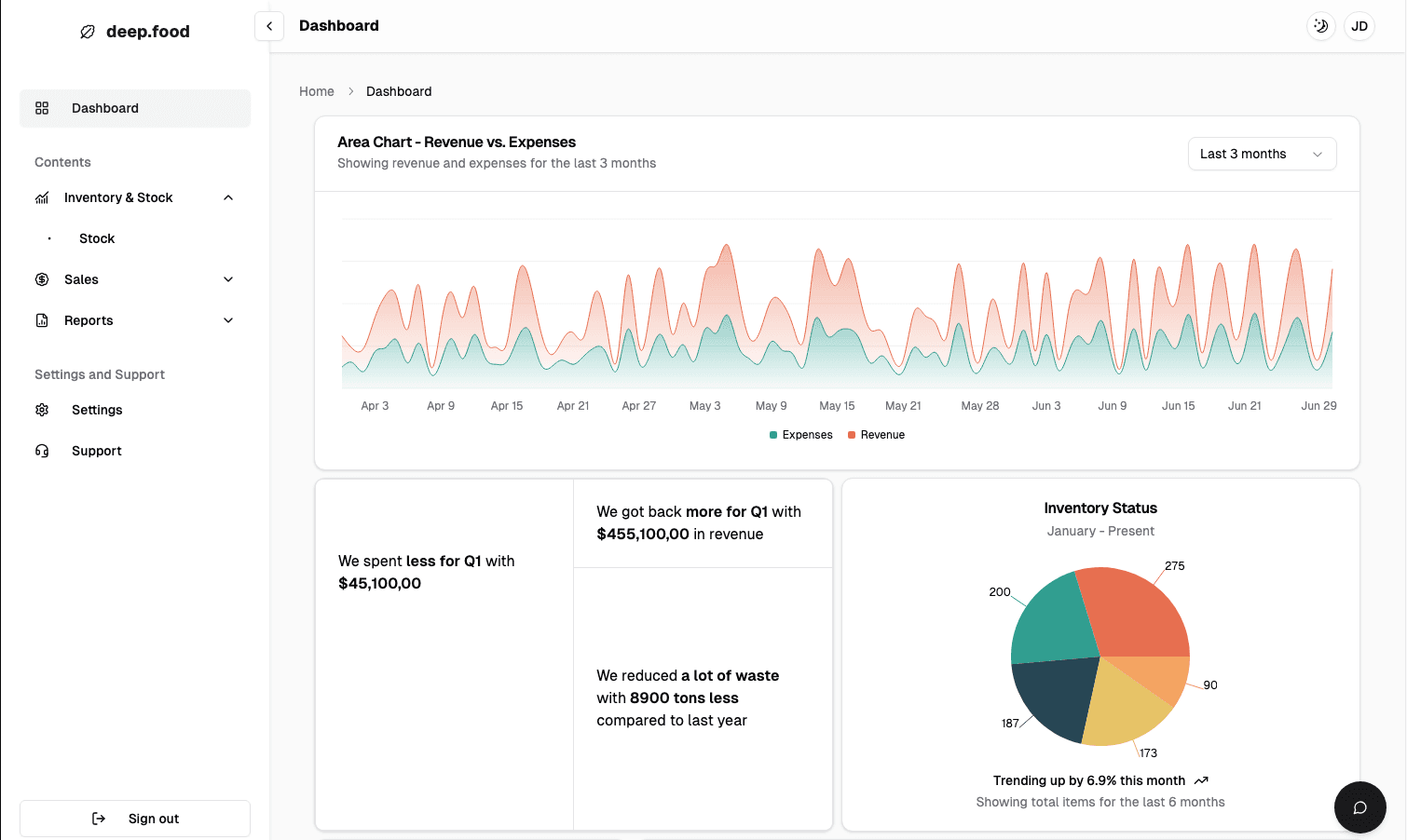Click the Sign out button

click(x=135, y=819)
